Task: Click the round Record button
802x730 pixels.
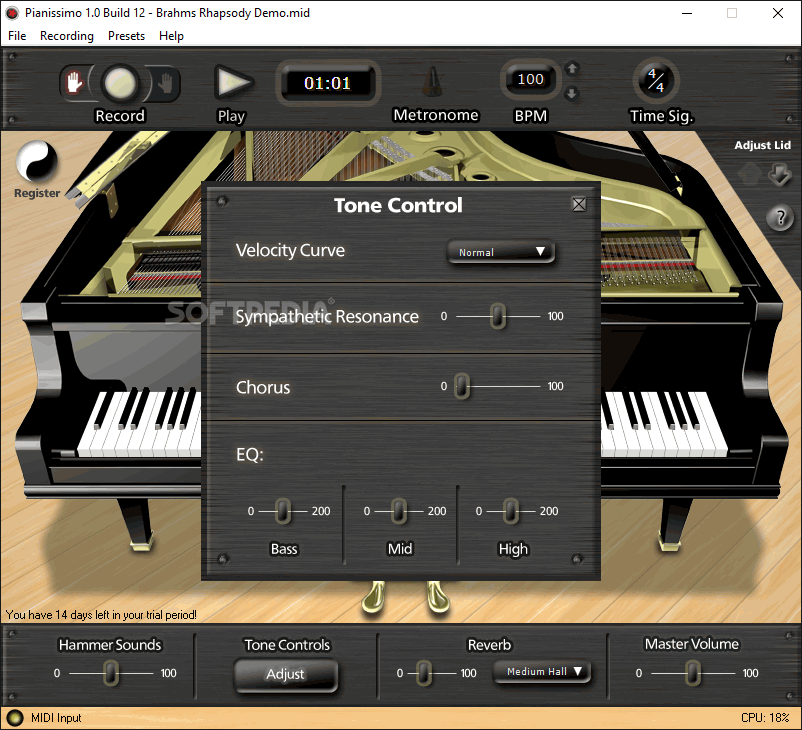Action: pyautogui.click(x=120, y=83)
